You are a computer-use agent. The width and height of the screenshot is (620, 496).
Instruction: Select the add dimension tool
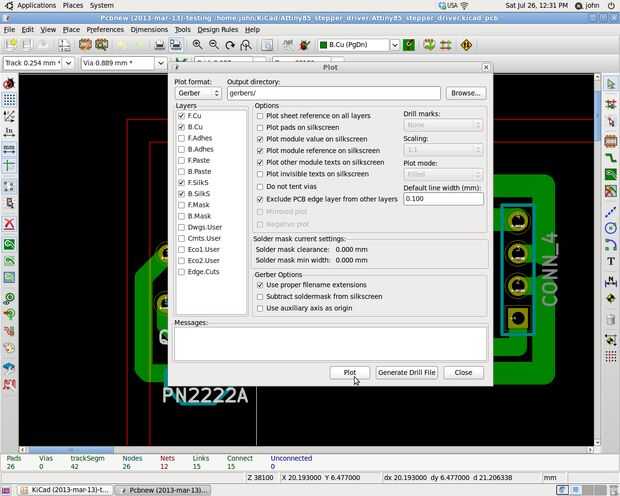click(611, 282)
